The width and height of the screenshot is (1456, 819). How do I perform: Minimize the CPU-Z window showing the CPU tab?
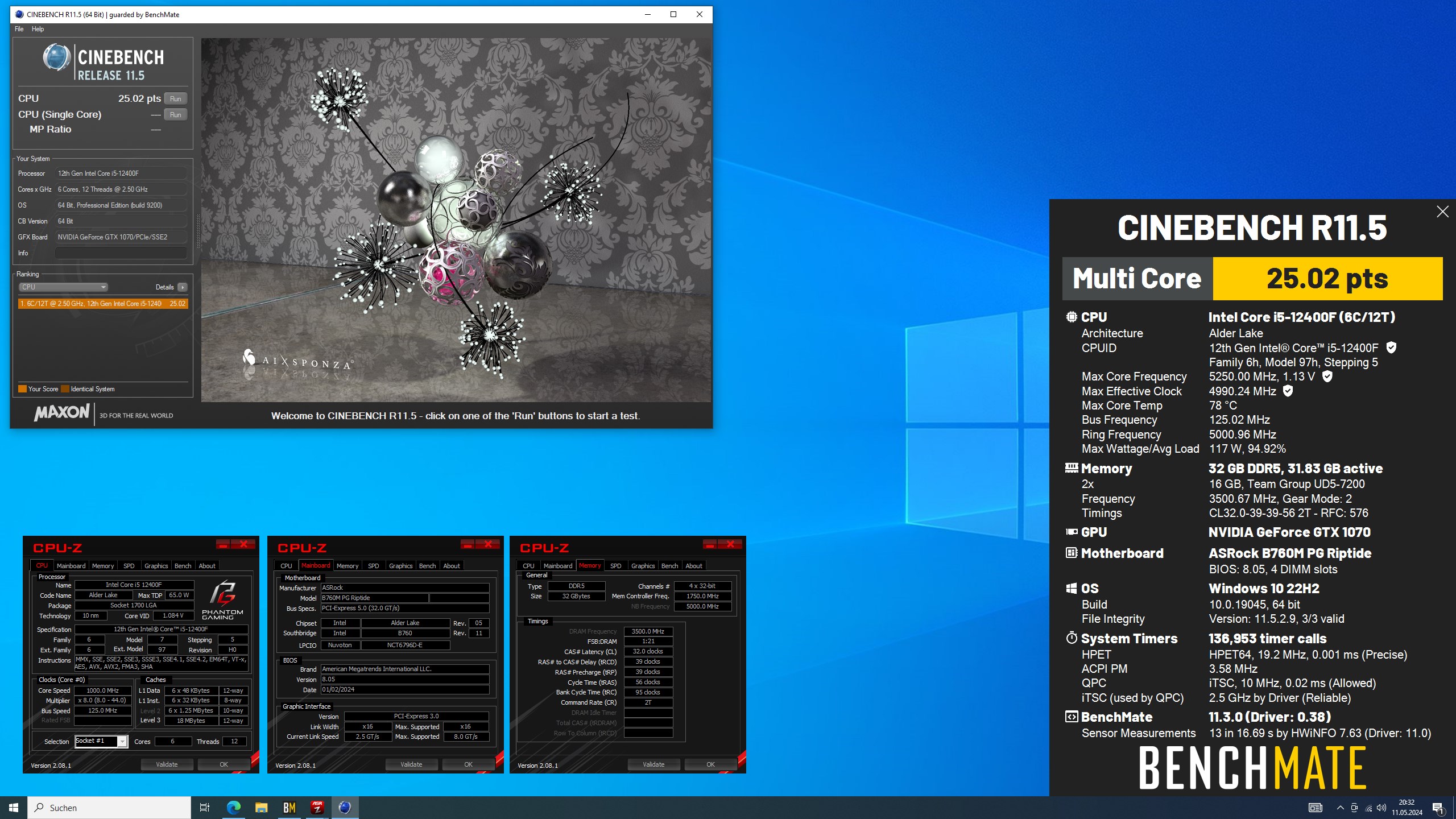click(x=223, y=544)
